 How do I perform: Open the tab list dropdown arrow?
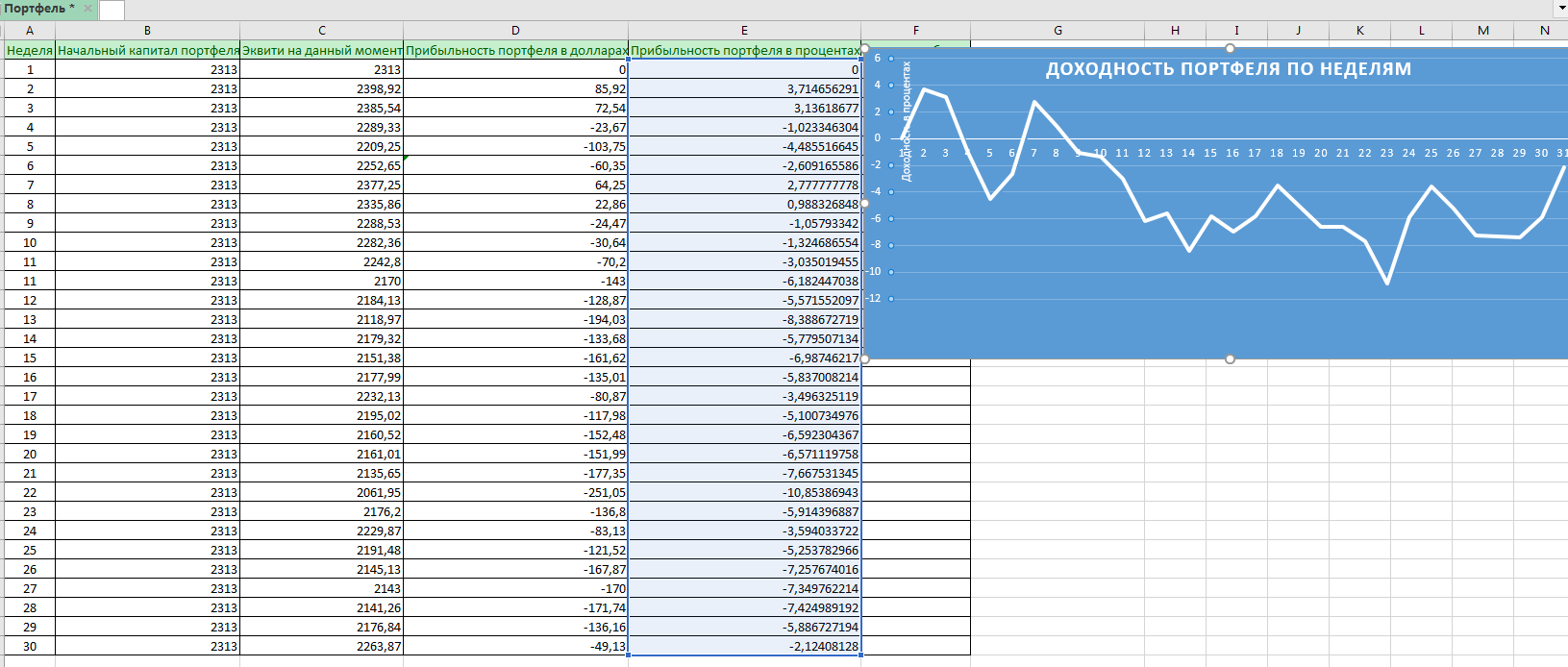[1559, 9]
